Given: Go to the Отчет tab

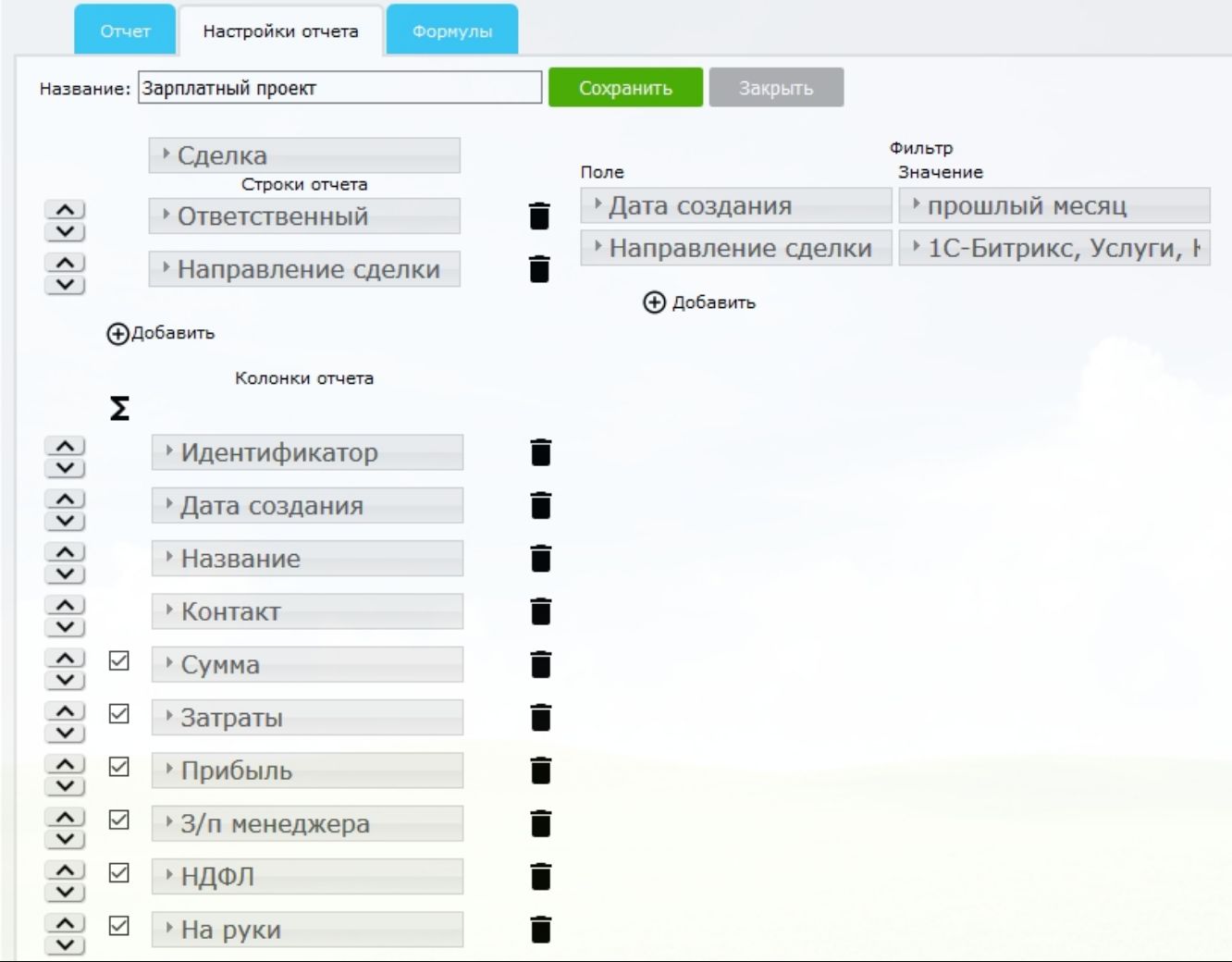Looking at the screenshot, I should pos(123,31).
